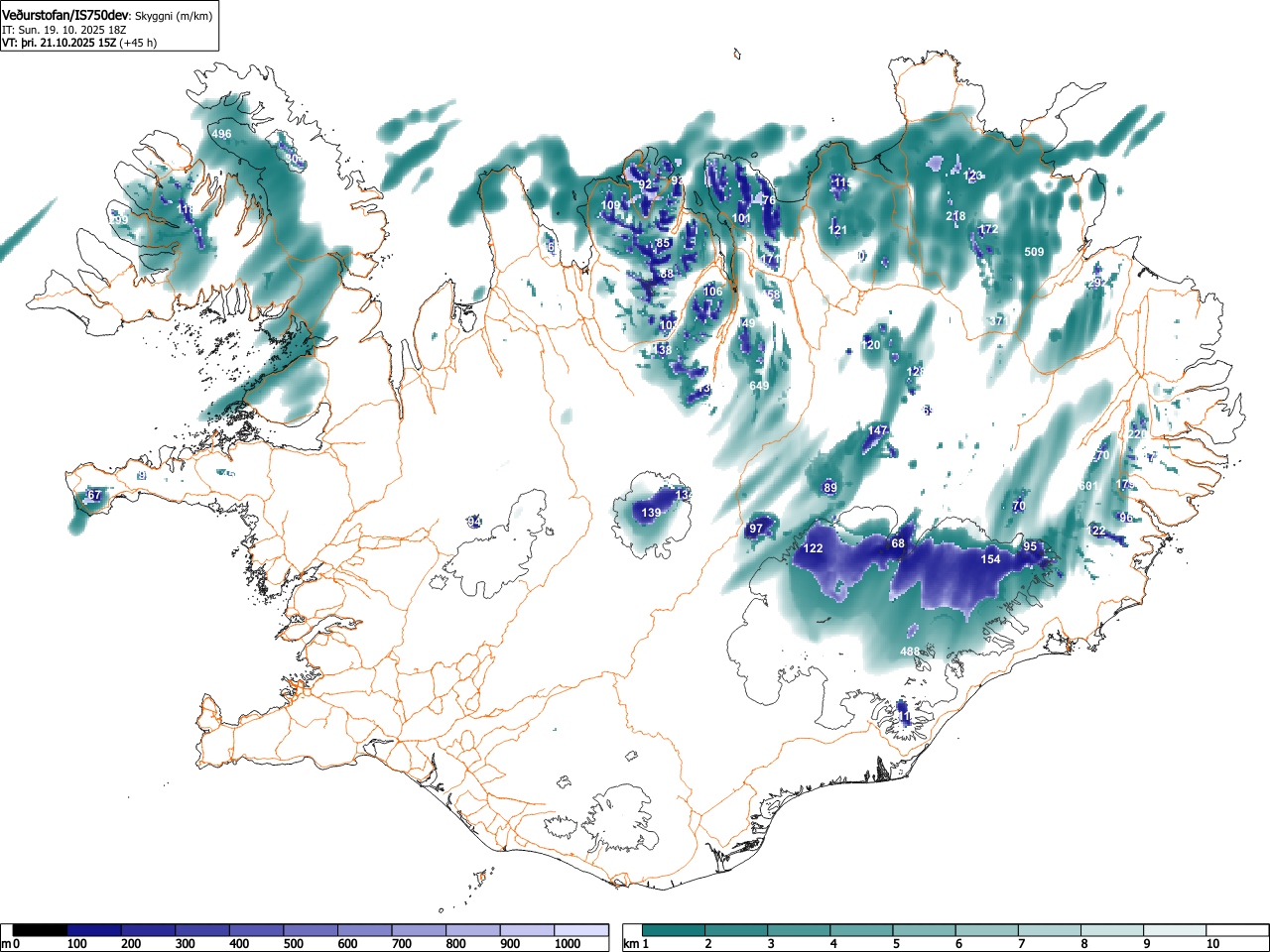The image size is (1270, 952).
Task: Click the 95 visibility value
Action: [1030, 546]
